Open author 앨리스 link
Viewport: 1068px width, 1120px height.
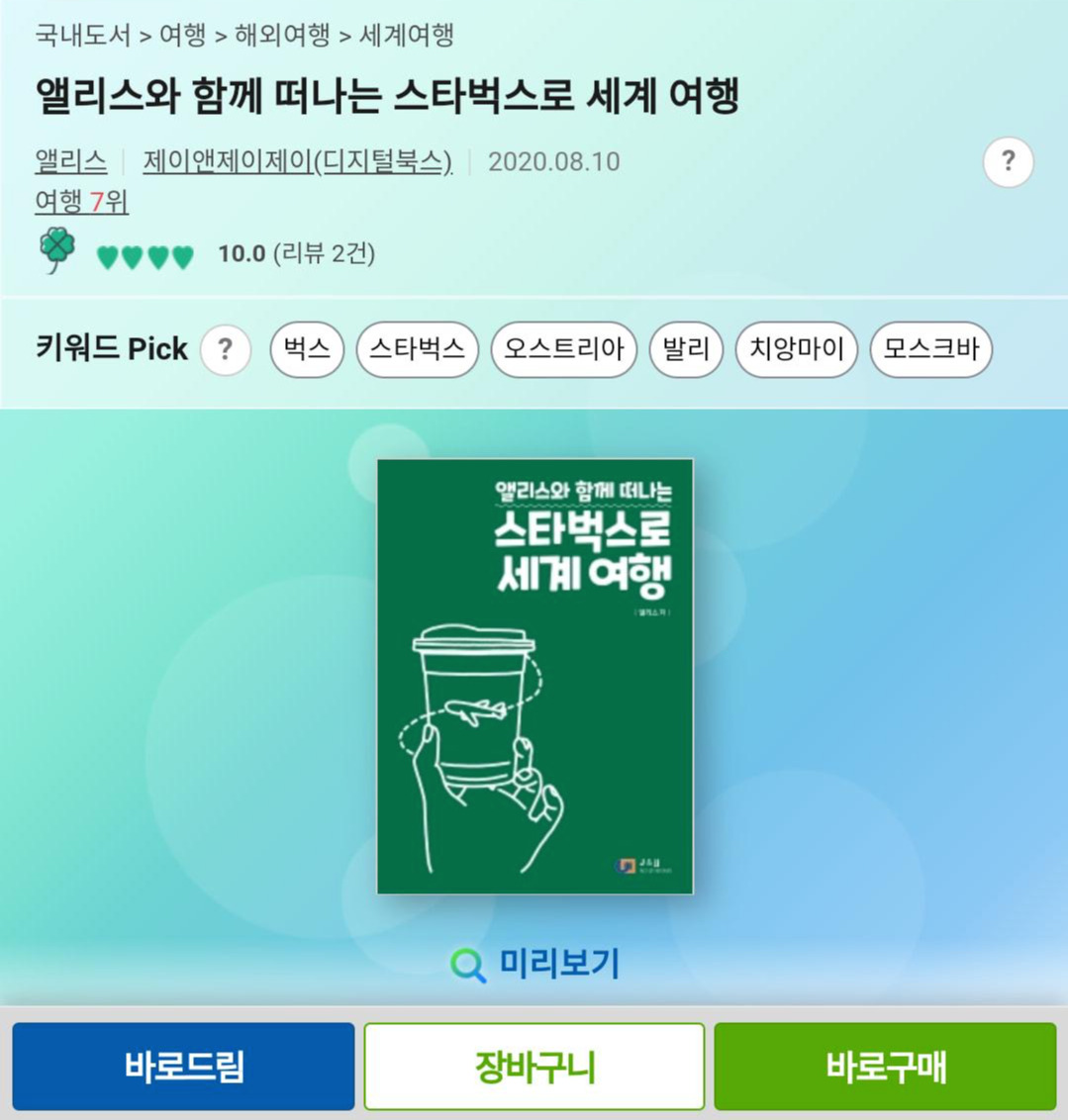(x=70, y=161)
